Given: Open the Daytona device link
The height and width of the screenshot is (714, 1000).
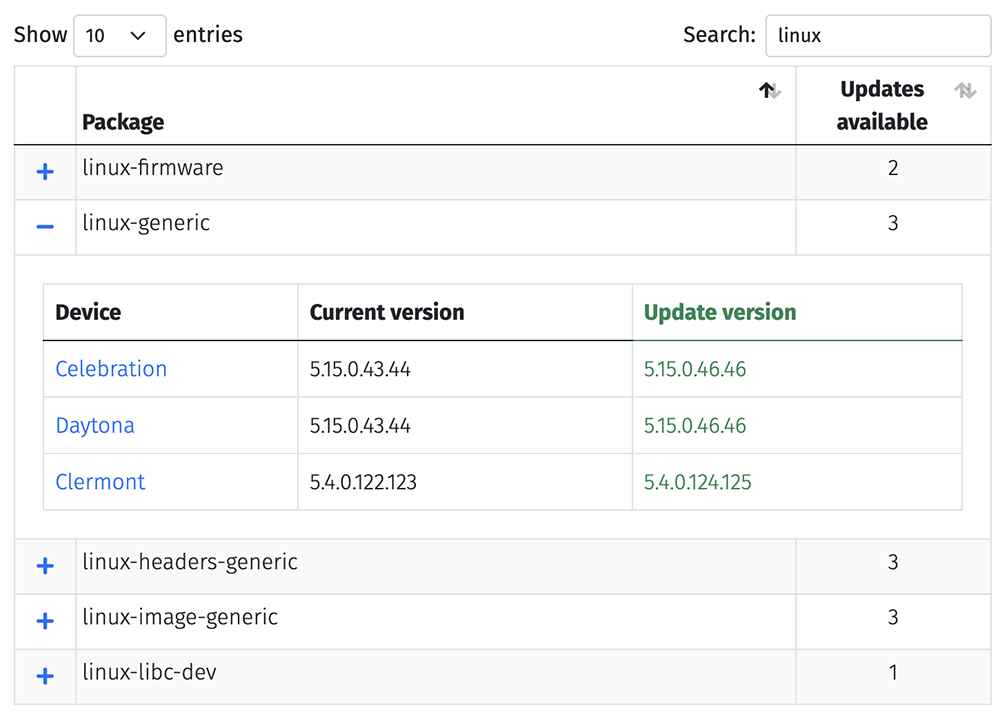Looking at the screenshot, I should pyautogui.click(x=95, y=425).
